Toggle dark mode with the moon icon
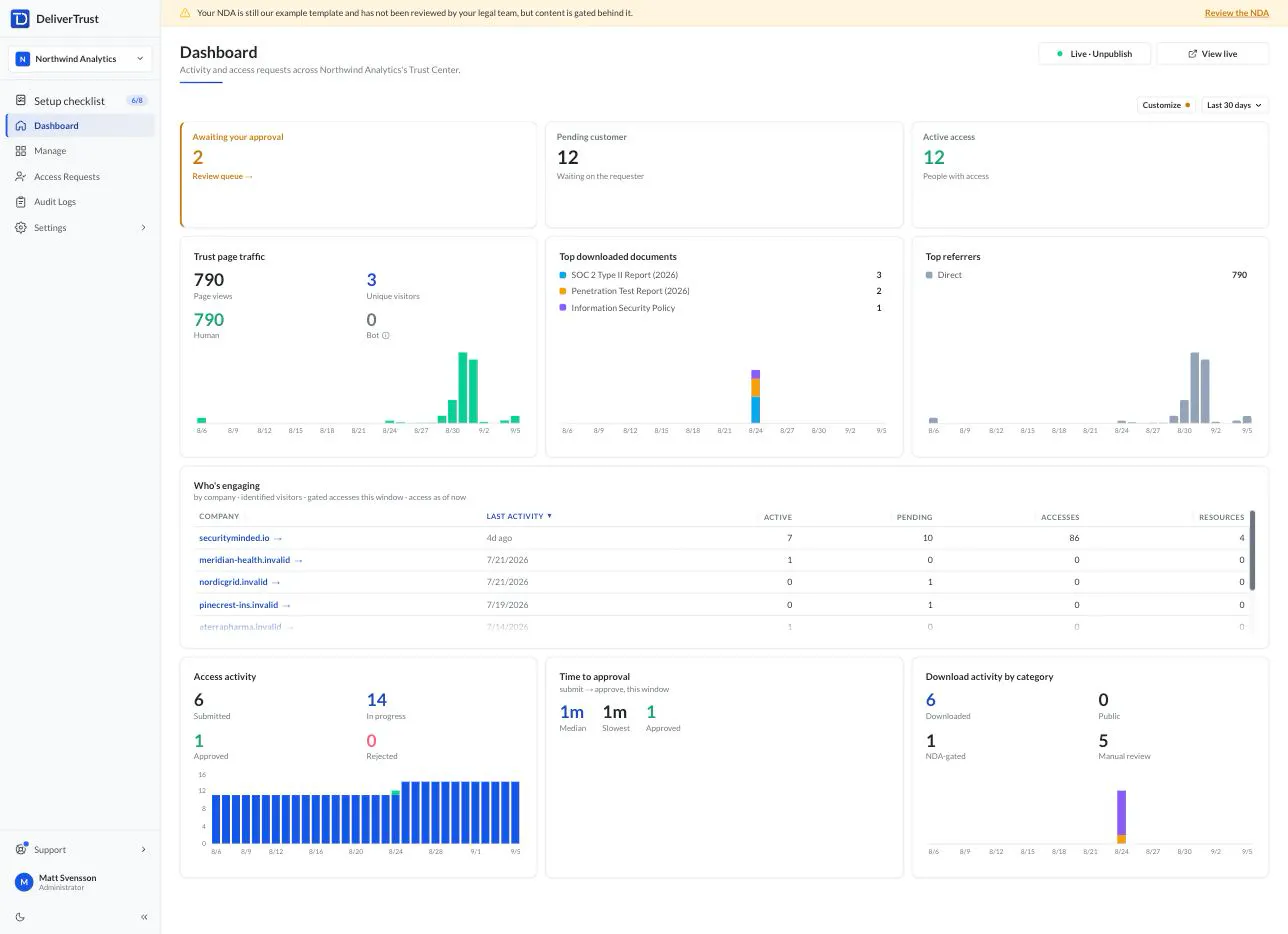Image resolution: width=1288 pixels, height=934 pixels. 21,917
